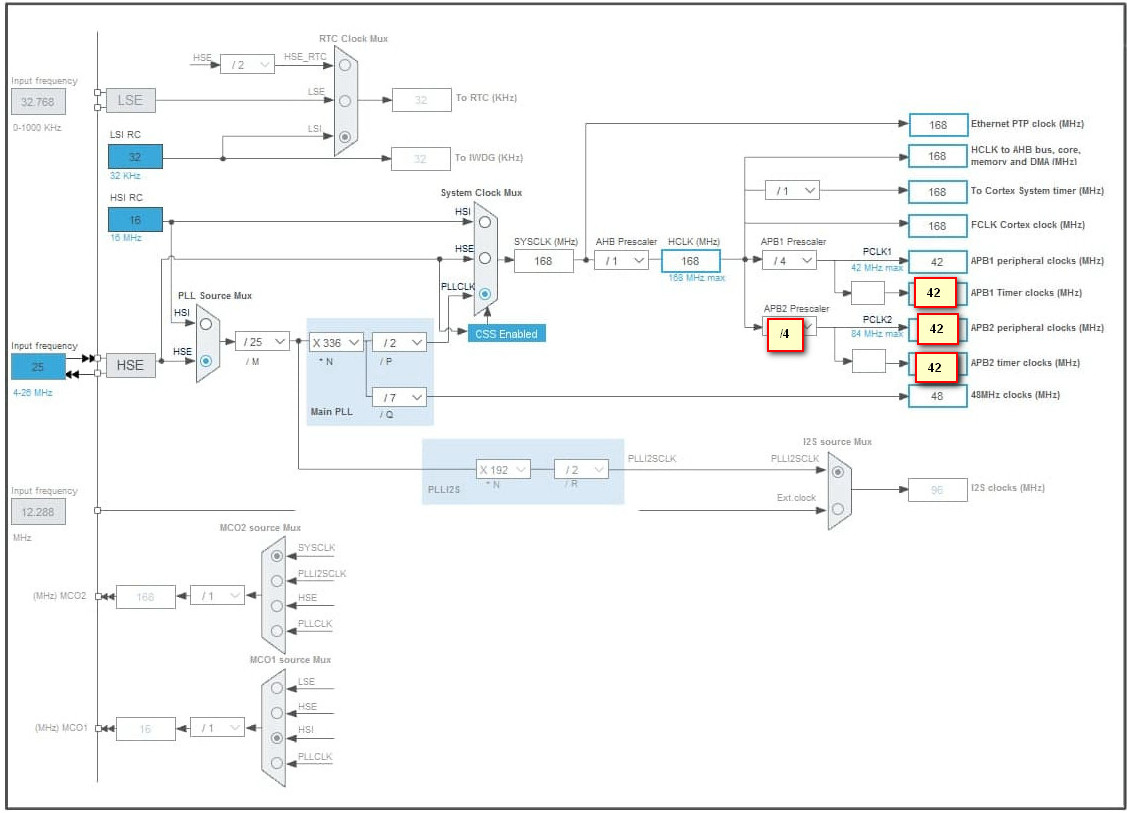1127x813 pixels.
Task: Click the LSE oscillator block
Action: click(130, 100)
